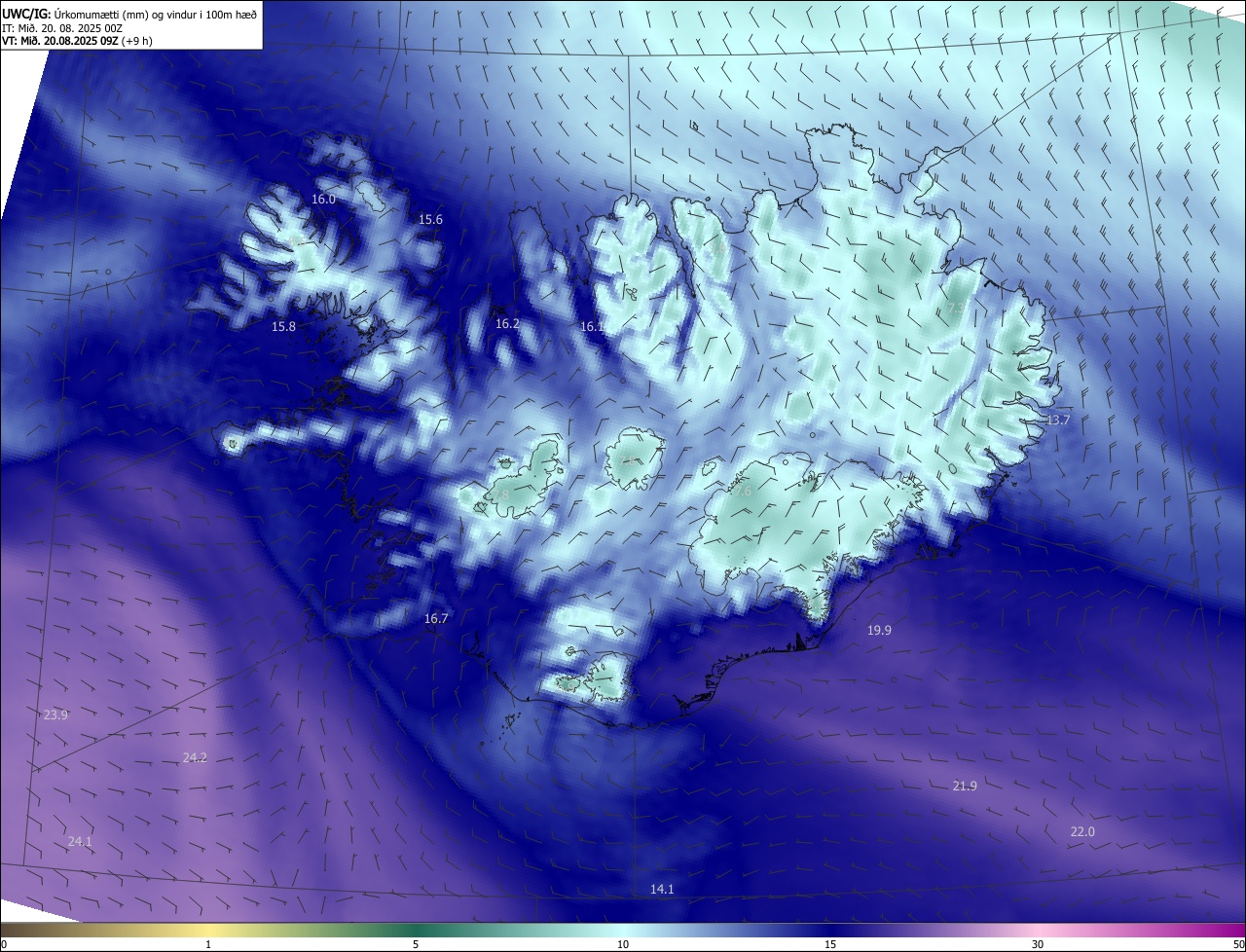The width and height of the screenshot is (1246, 952).
Task: Click the 16.0 value over the Westfjords
Action: pyautogui.click(x=323, y=199)
